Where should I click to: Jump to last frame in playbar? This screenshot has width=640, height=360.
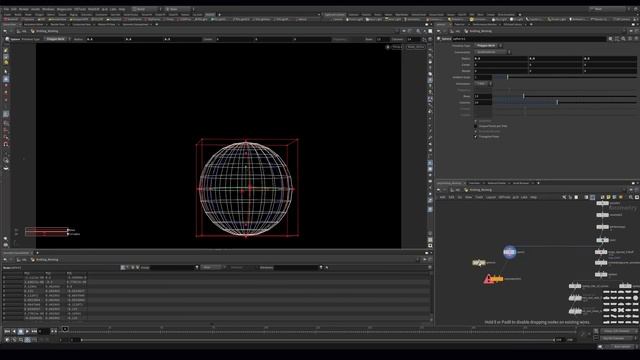34,331
